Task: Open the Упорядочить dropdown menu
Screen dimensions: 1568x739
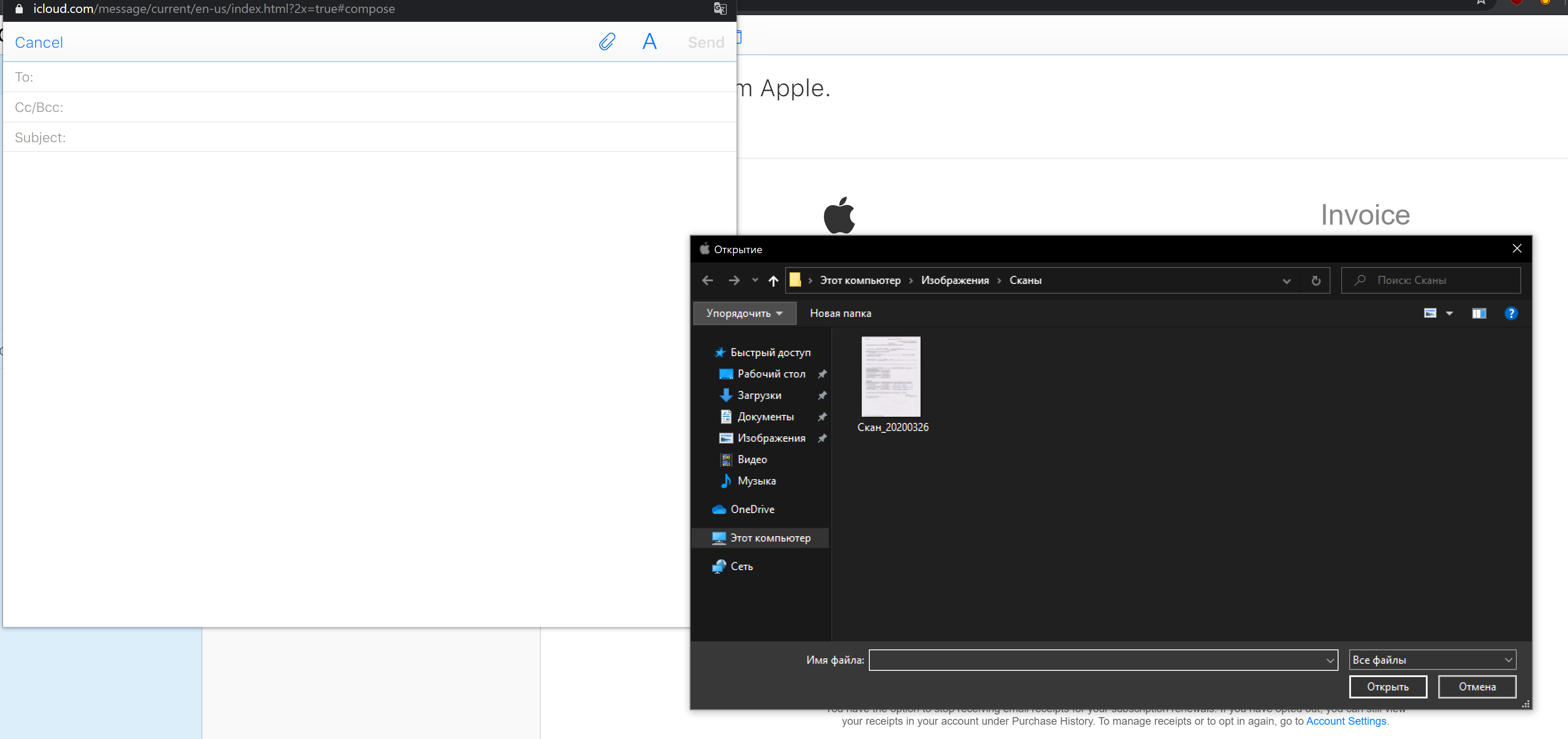Action: coord(745,313)
